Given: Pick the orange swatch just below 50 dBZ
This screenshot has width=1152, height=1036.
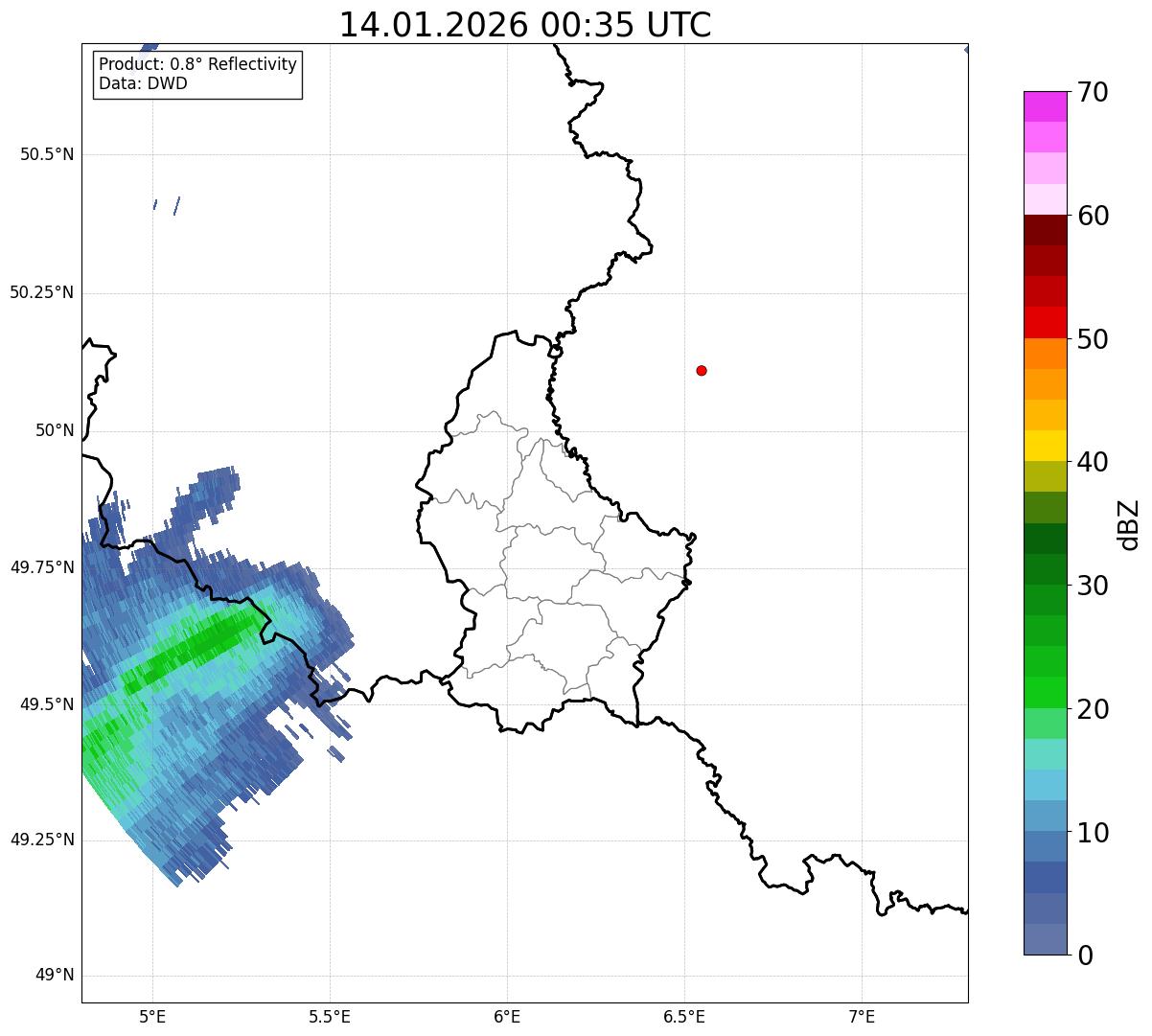Looking at the screenshot, I should pyautogui.click(x=1045, y=354).
